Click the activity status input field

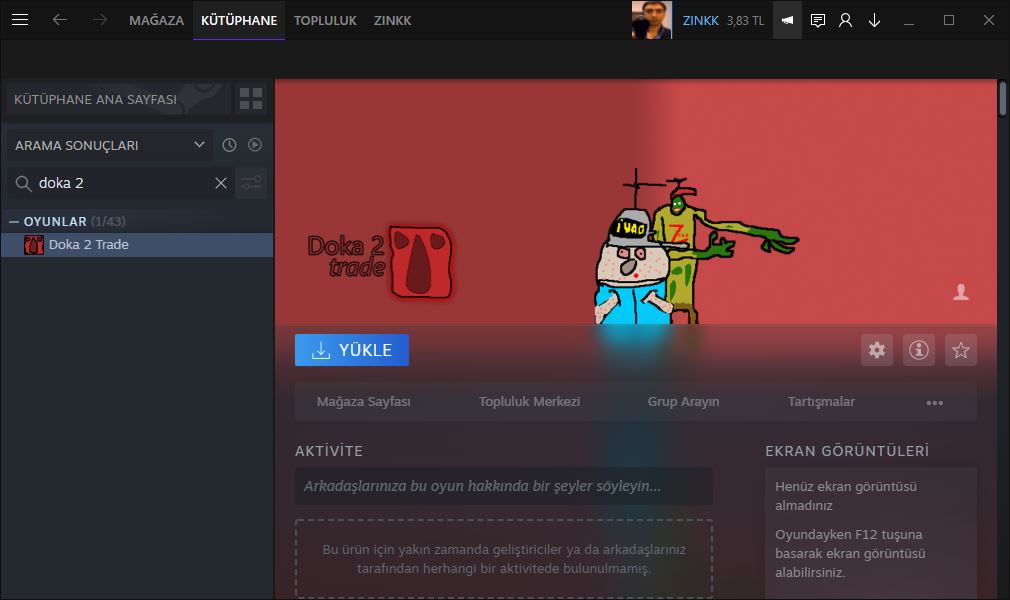click(x=504, y=486)
